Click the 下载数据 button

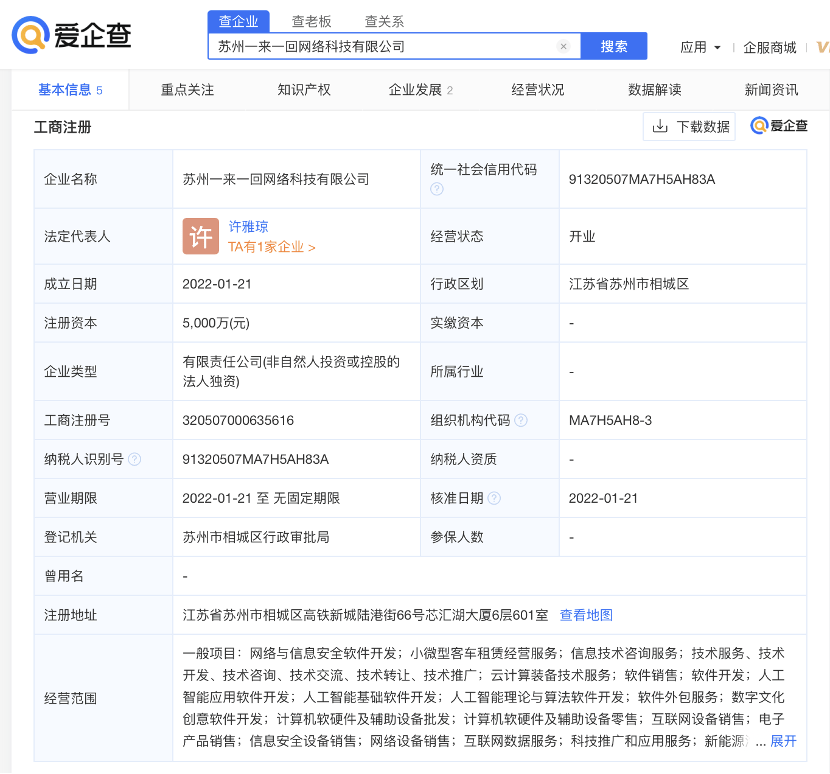(x=689, y=127)
